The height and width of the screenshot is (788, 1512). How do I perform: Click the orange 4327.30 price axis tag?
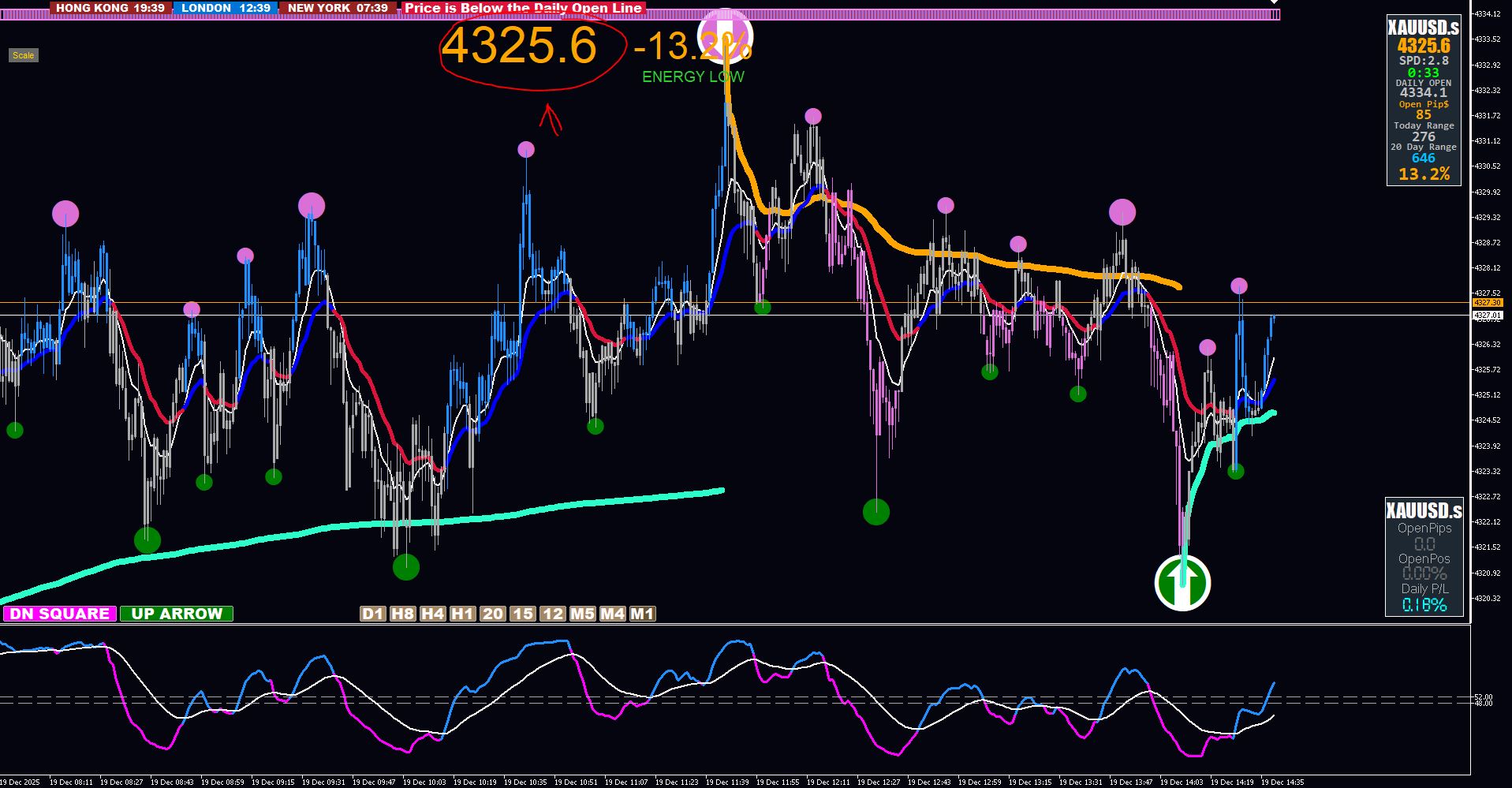pos(1488,303)
